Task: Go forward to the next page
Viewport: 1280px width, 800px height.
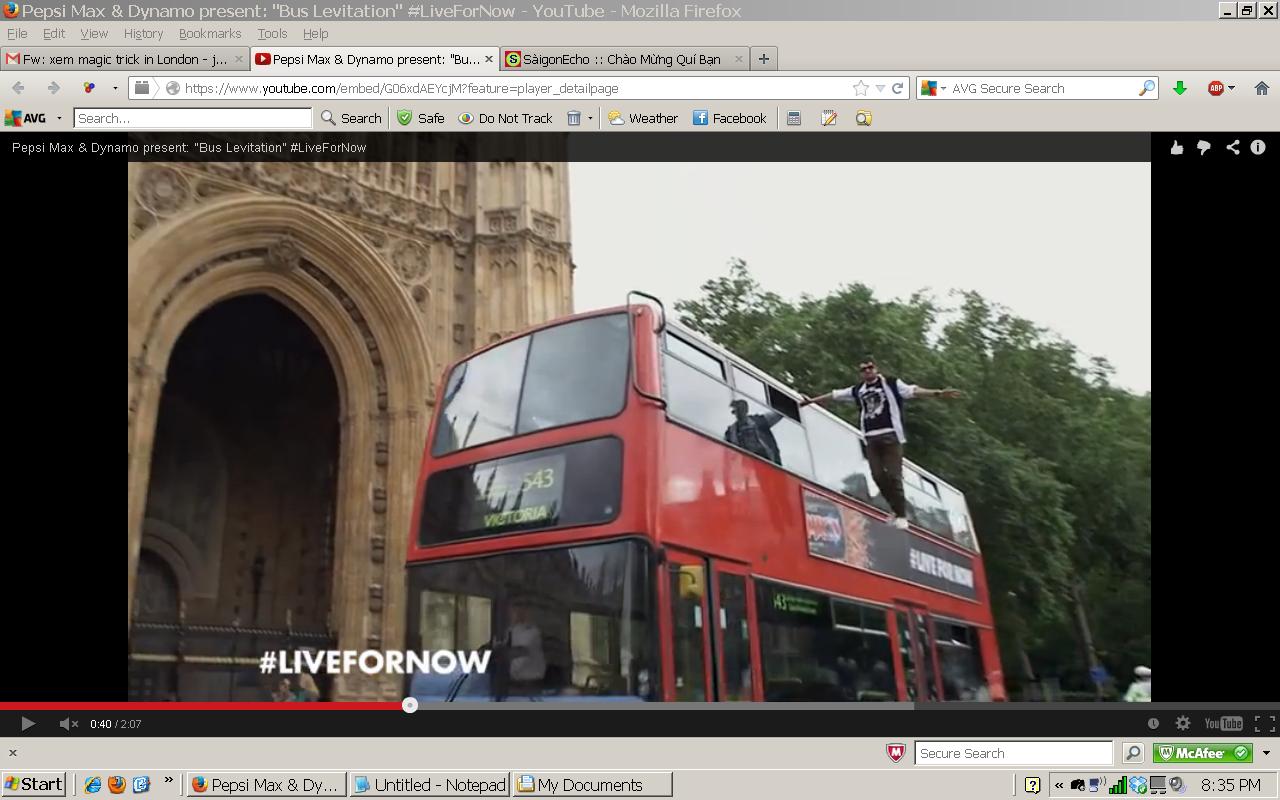Action: [53, 88]
